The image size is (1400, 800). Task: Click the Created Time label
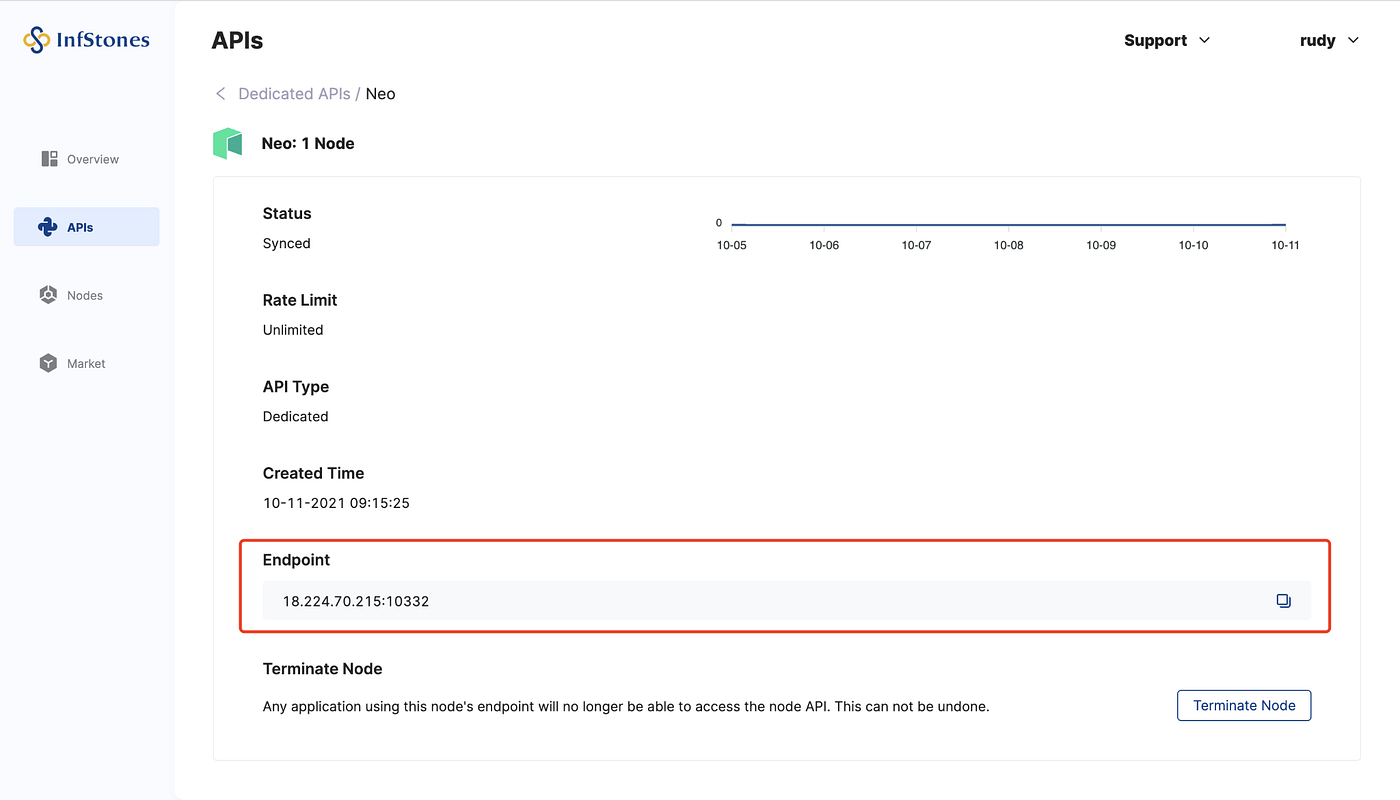tap(313, 473)
